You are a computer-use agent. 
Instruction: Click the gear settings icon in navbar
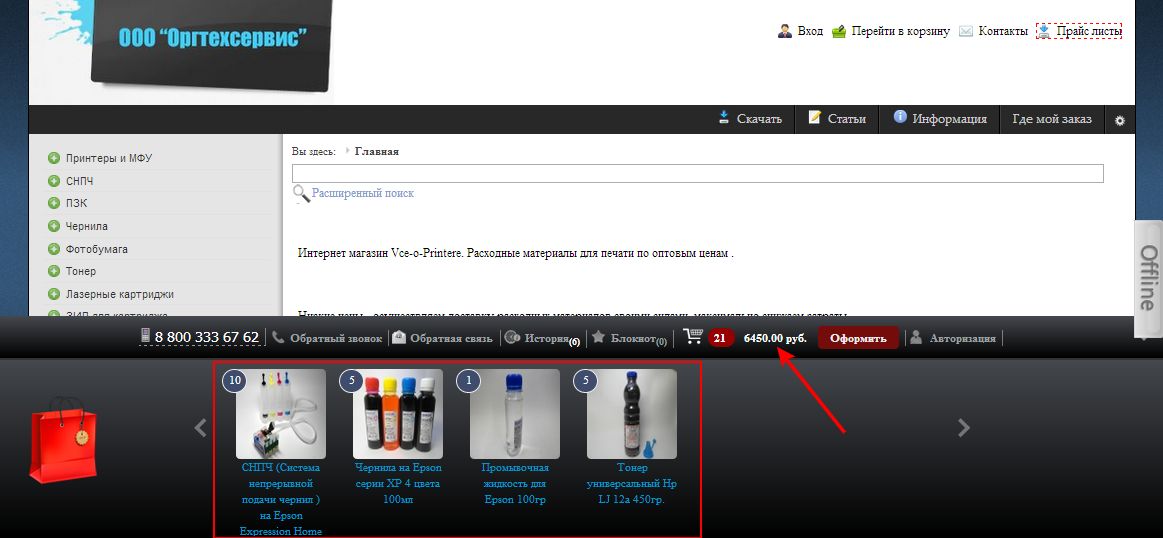(1120, 120)
